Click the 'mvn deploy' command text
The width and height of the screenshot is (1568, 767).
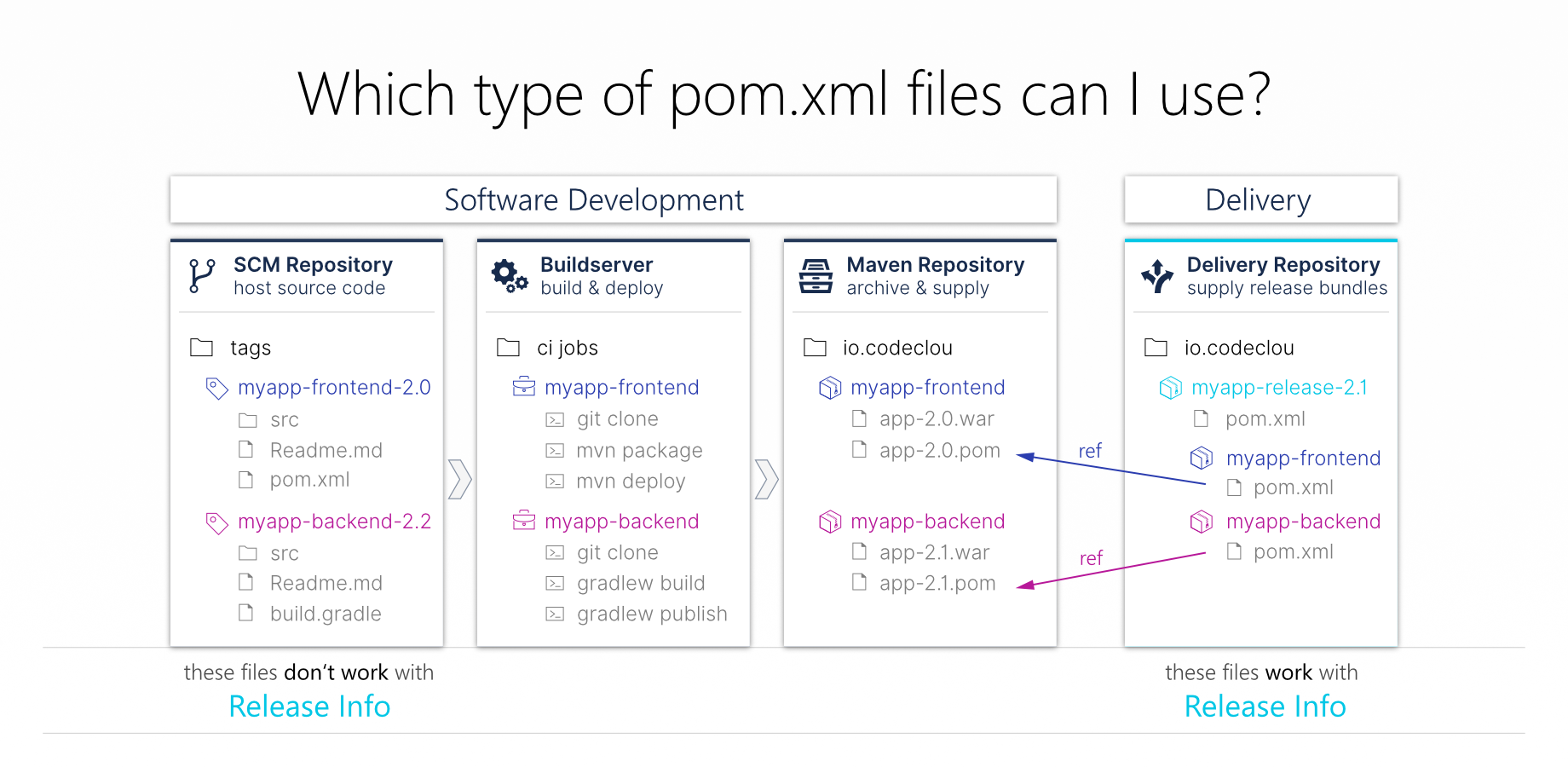tap(631, 482)
